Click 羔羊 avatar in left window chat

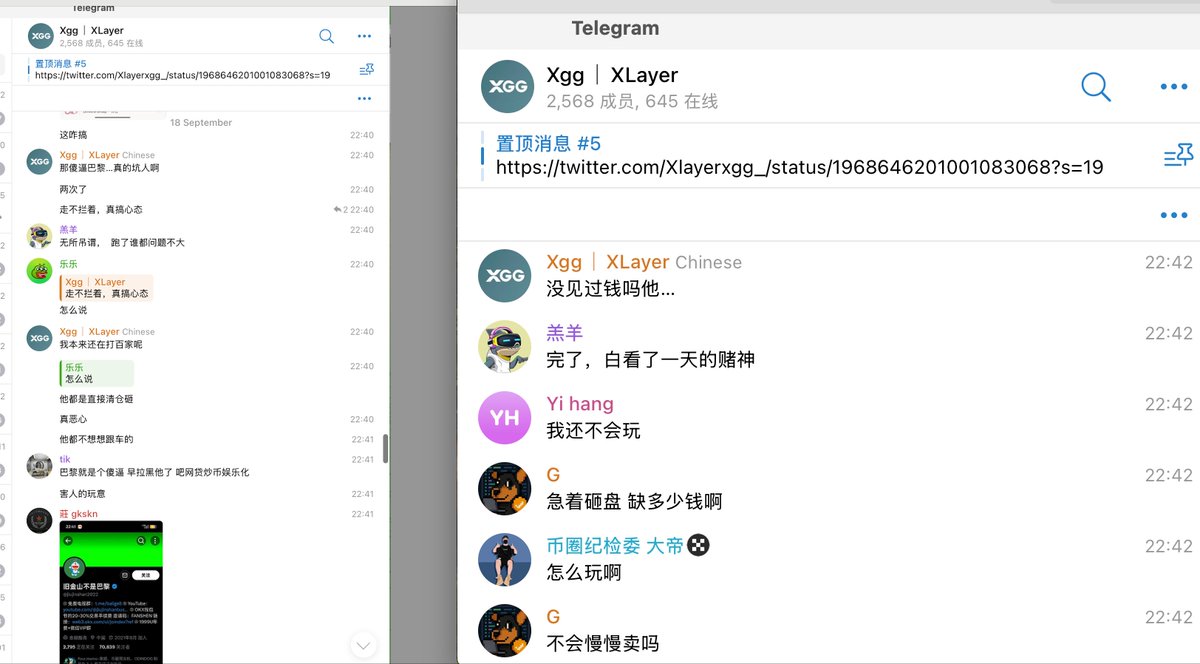tap(39, 236)
